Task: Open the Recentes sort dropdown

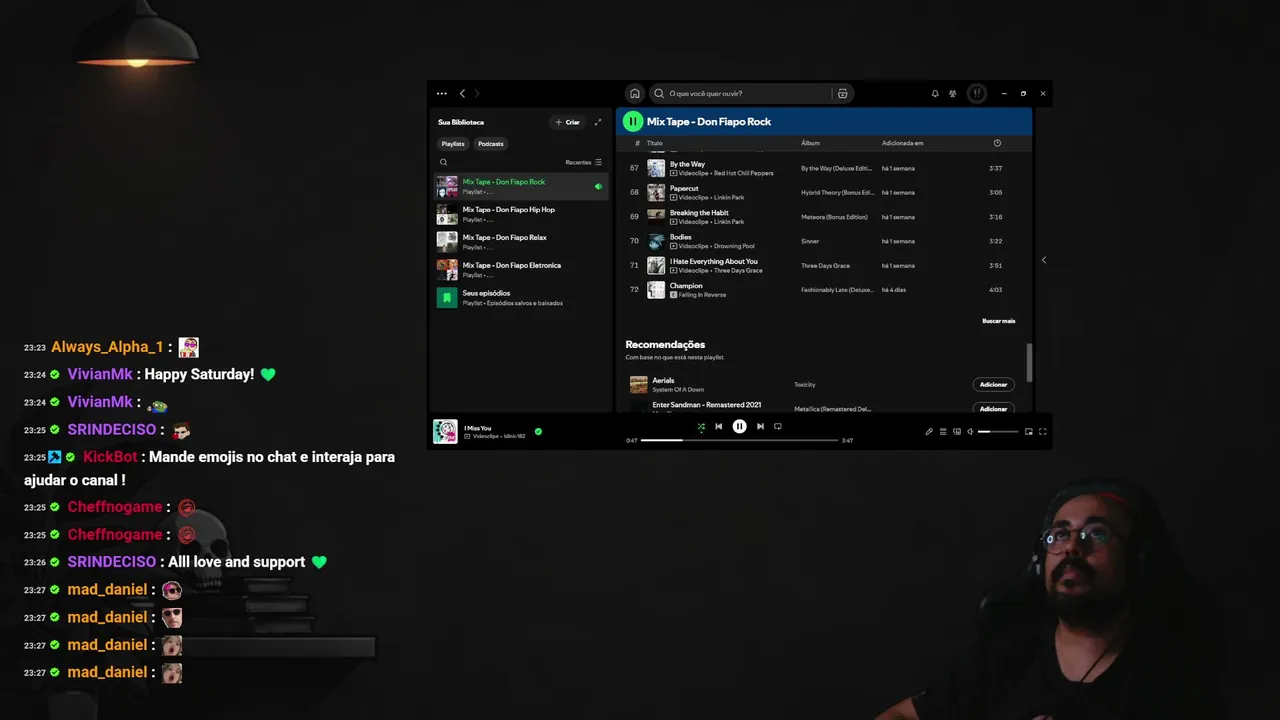Action: pos(584,162)
